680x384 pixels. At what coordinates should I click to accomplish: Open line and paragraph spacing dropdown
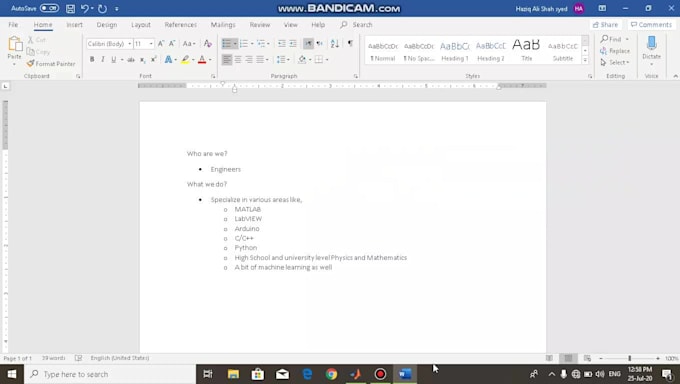tap(283, 59)
